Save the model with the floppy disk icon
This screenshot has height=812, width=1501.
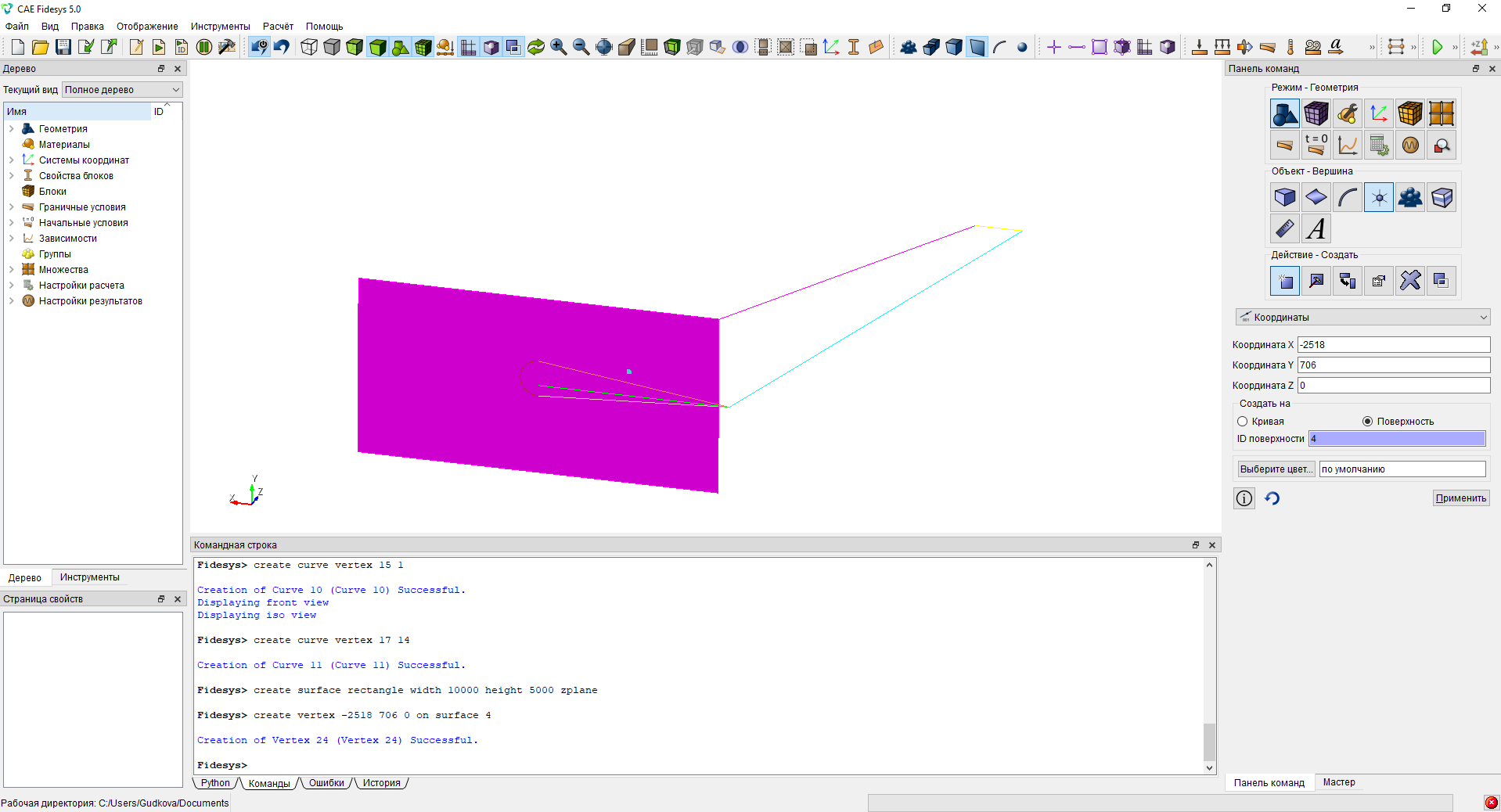(x=63, y=47)
